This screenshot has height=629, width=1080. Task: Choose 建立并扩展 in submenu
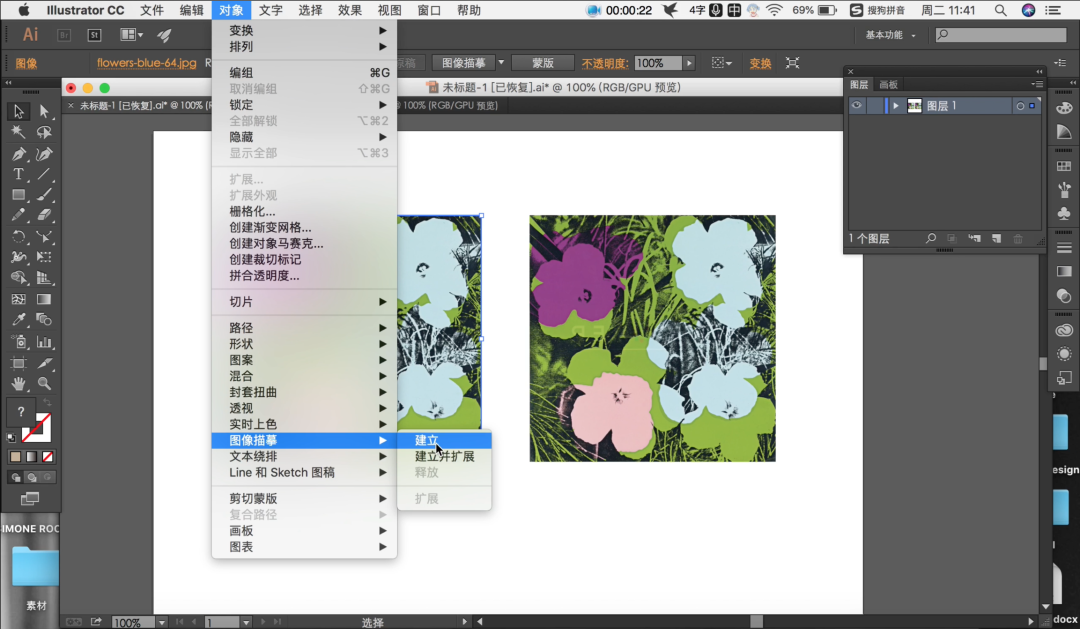pyautogui.click(x=444, y=456)
